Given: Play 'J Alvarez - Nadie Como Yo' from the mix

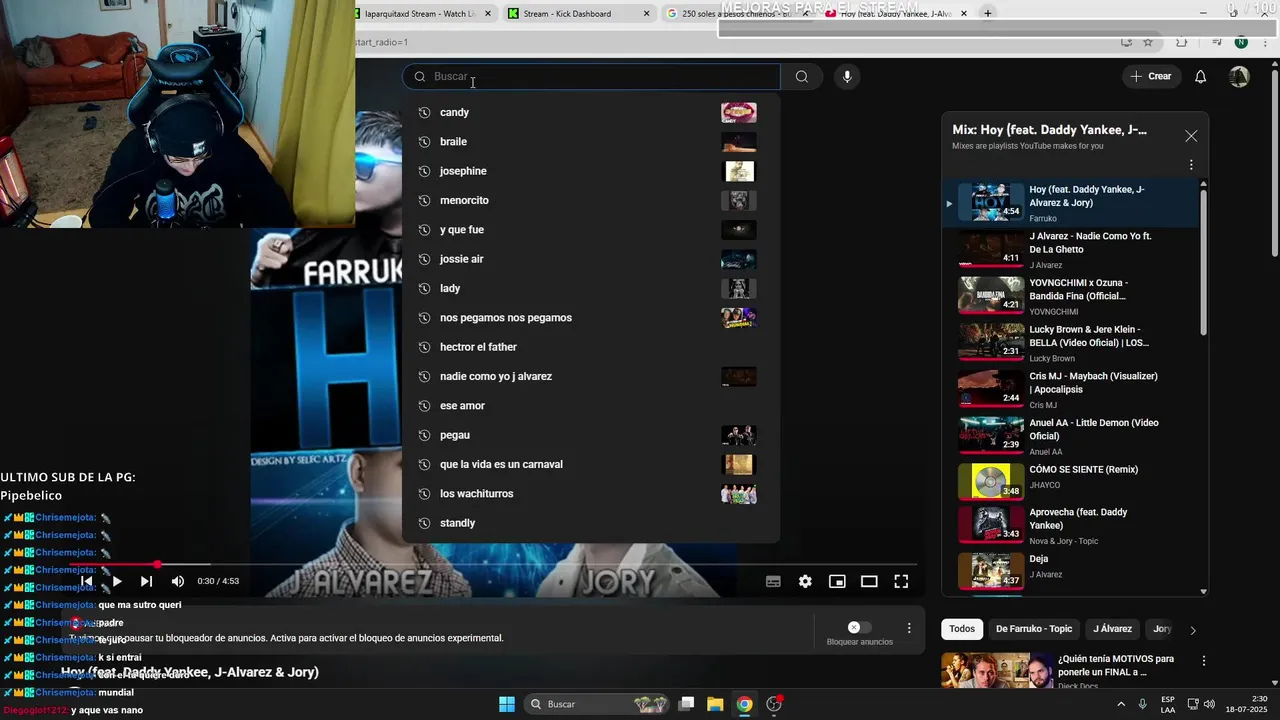Looking at the screenshot, I should tap(1072, 250).
